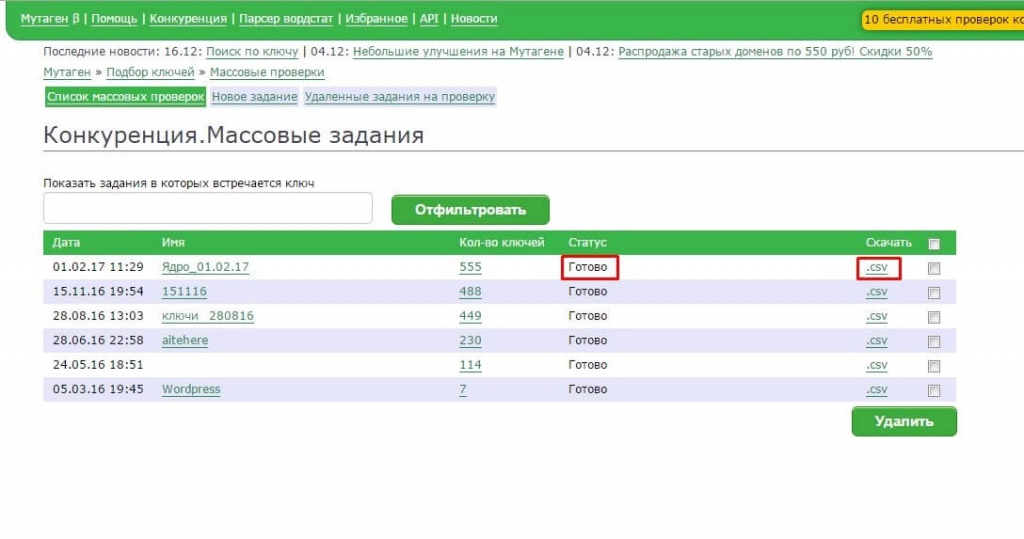The width and height of the screenshot is (1024, 539).
Task: View the 555 keys count link
Action: point(470,268)
